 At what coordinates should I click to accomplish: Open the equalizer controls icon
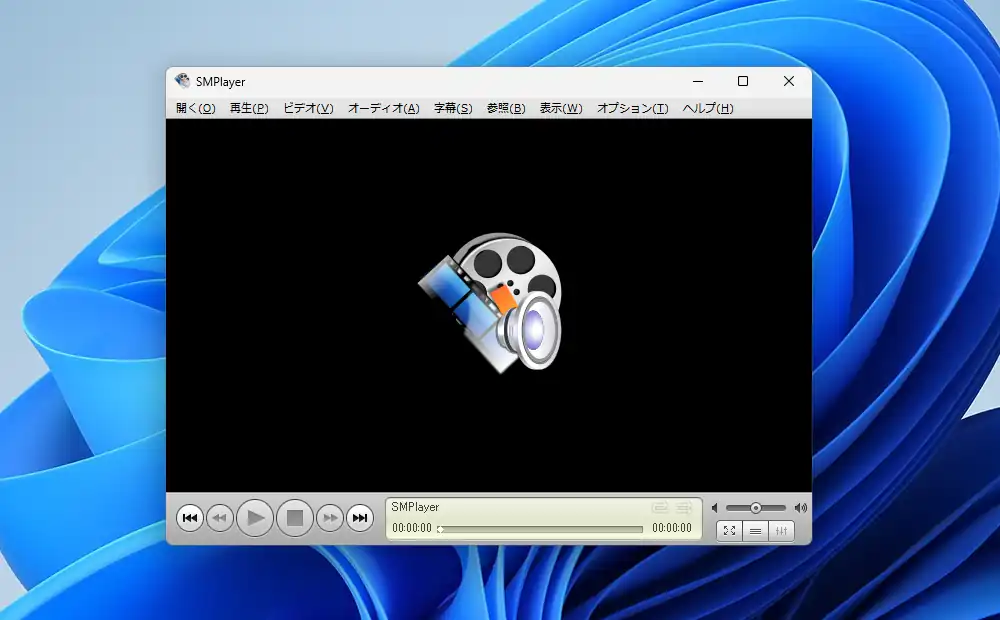(781, 531)
